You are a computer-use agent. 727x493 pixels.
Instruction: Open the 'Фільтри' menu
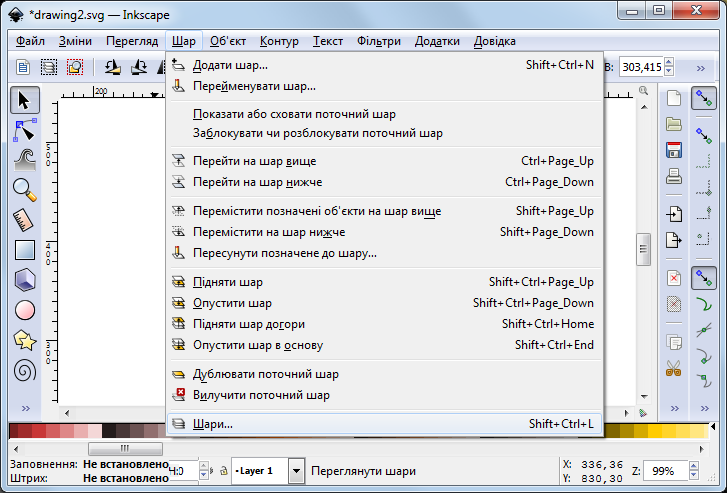click(x=378, y=41)
